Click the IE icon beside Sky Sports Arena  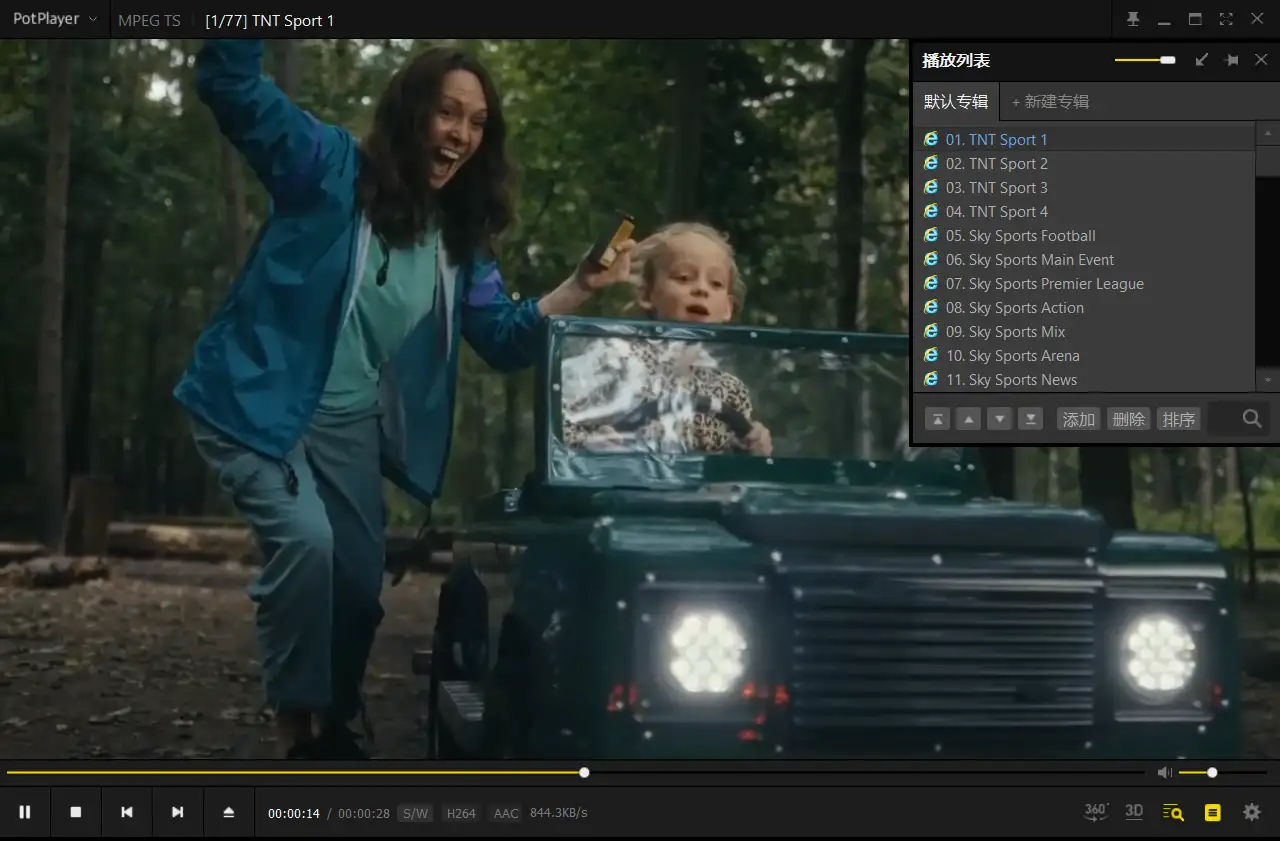coord(931,355)
